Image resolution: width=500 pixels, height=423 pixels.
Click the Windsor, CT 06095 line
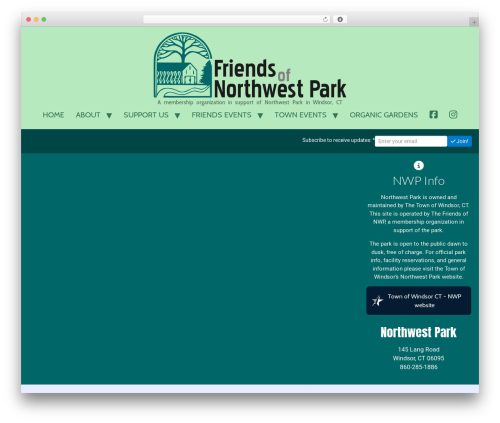tap(419, 358)
